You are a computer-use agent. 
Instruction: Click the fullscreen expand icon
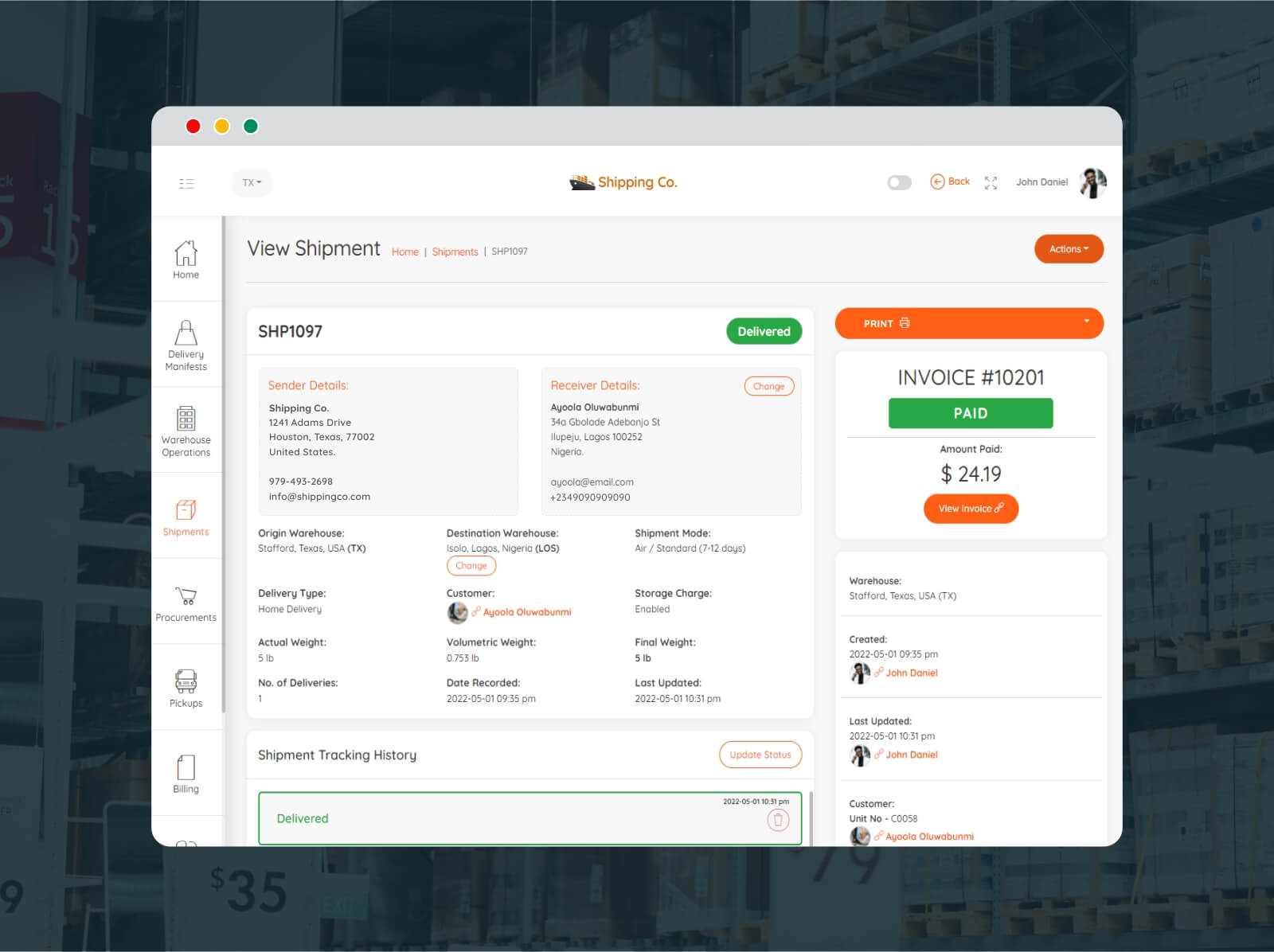[991, 183]
